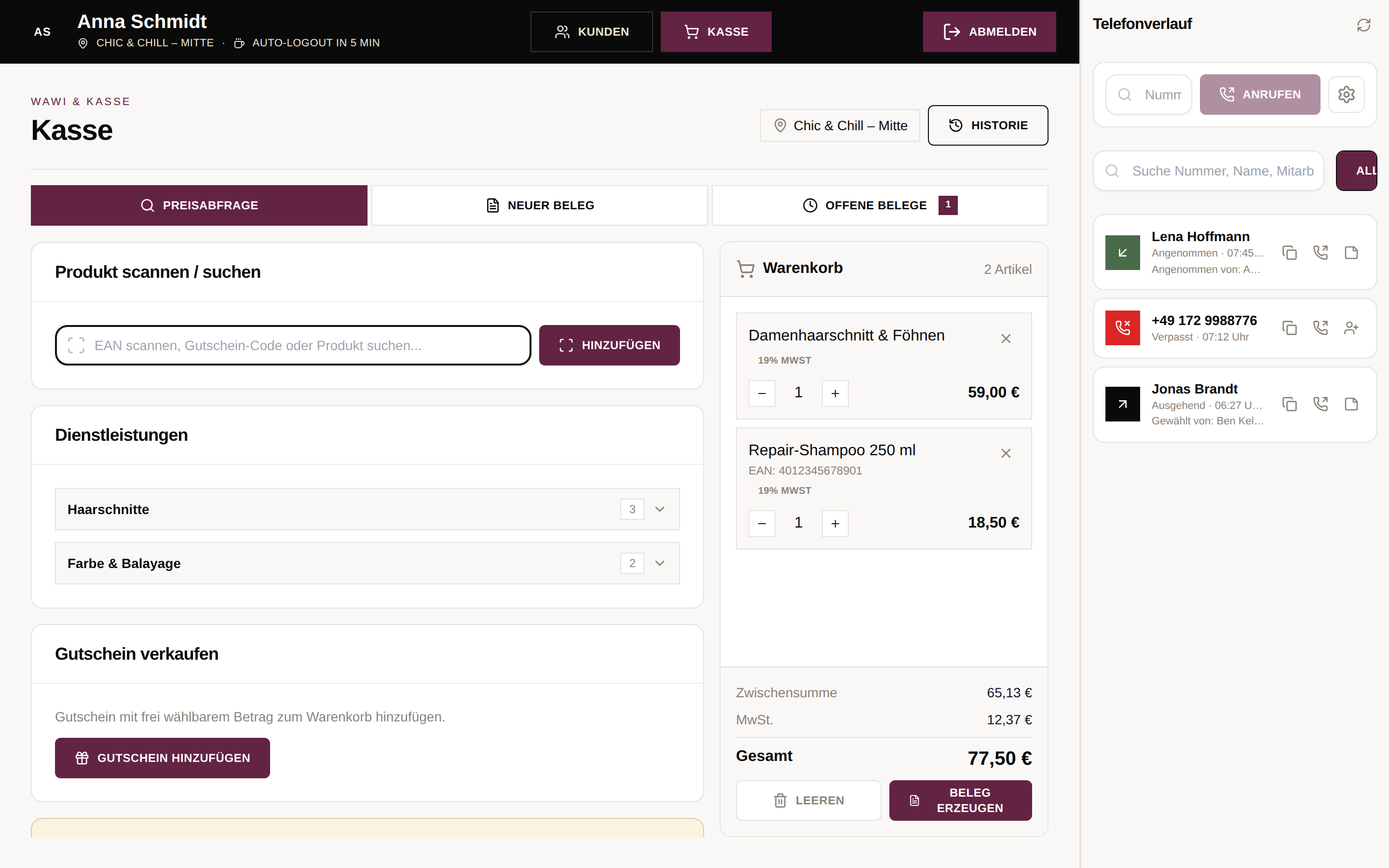The image size is (1389, 868).
Task: Decrease quantity of Repair-Shampoo
Action: (762, 524)
